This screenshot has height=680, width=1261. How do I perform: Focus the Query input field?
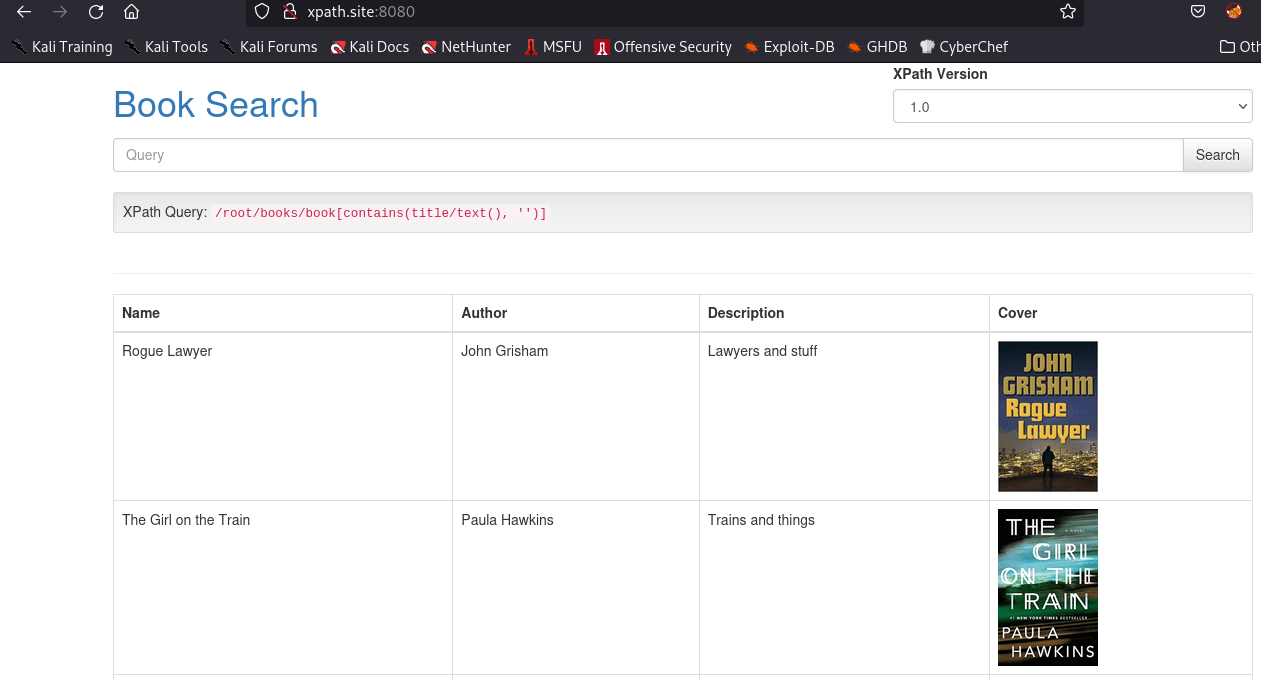[648, 155]
